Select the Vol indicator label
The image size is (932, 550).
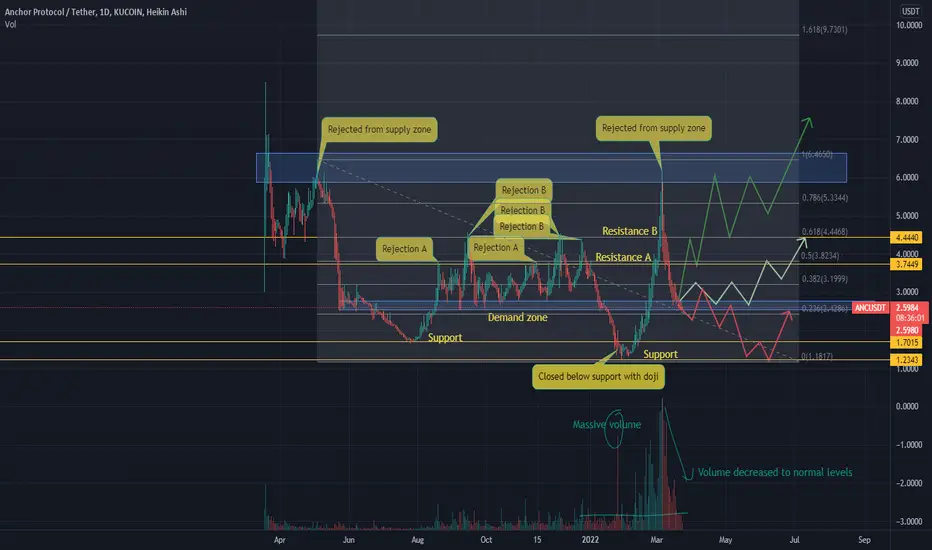pyautogui.click(x=11, y=24)
